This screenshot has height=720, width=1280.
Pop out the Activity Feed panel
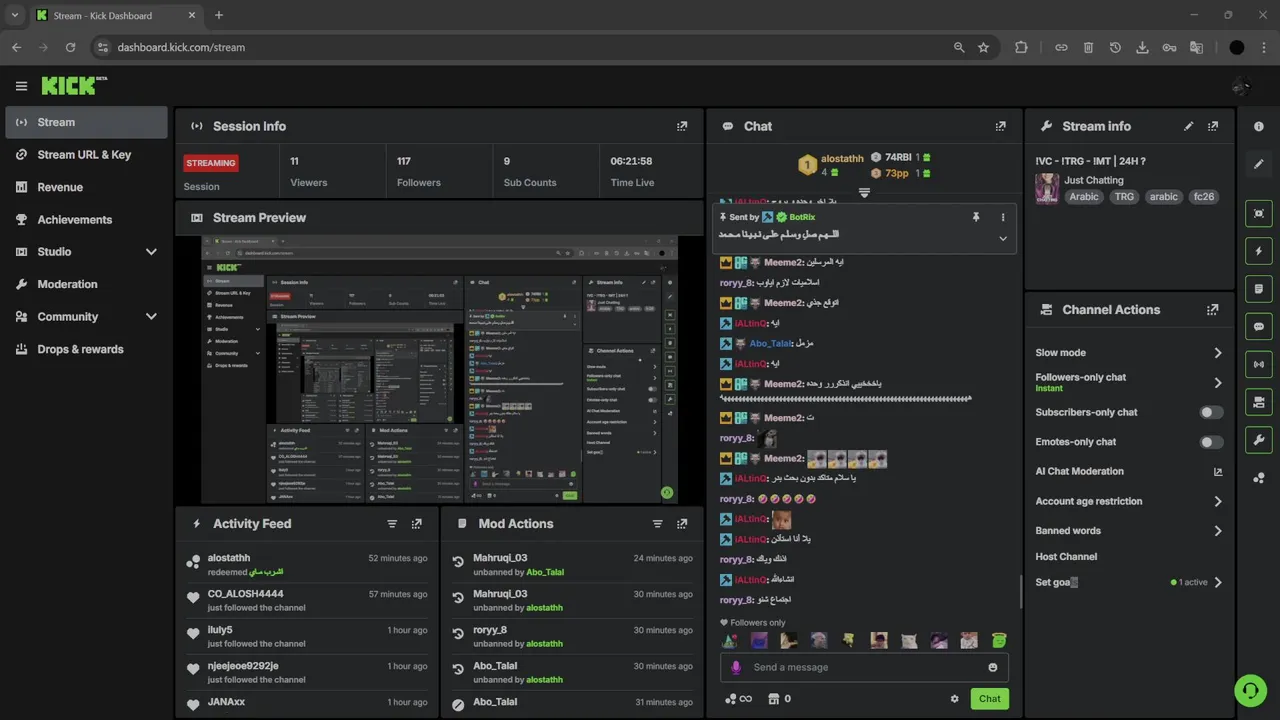point(417,523)
